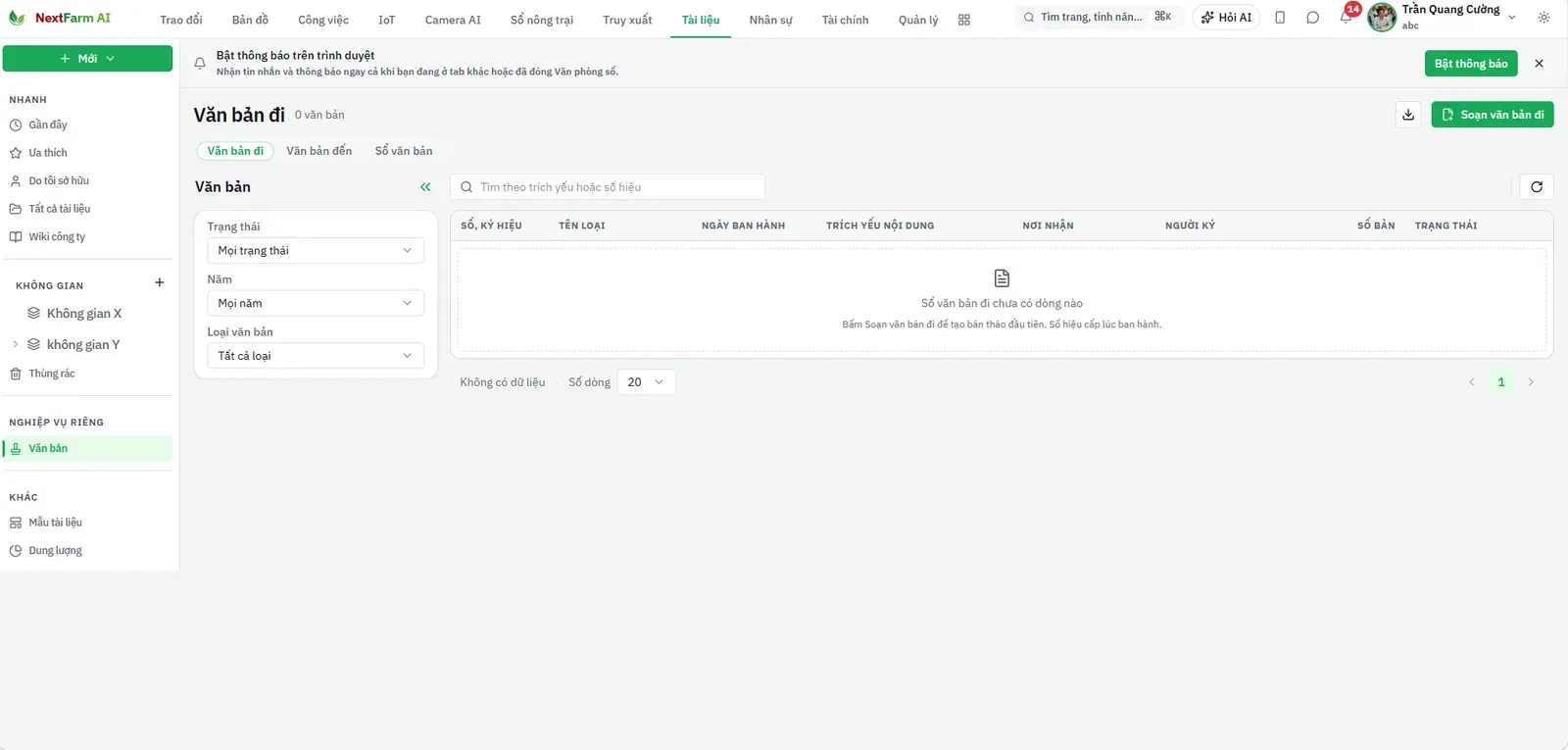Viewport: 1568px width, 750px height.
Task: Click the Bật thông báo button
Action: click(1471, 64)
